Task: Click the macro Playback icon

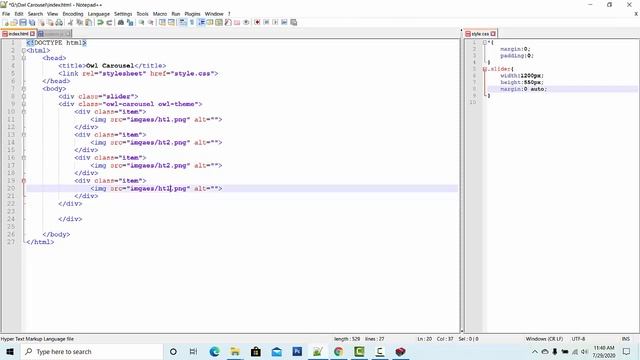Action: tap(275, 22)
